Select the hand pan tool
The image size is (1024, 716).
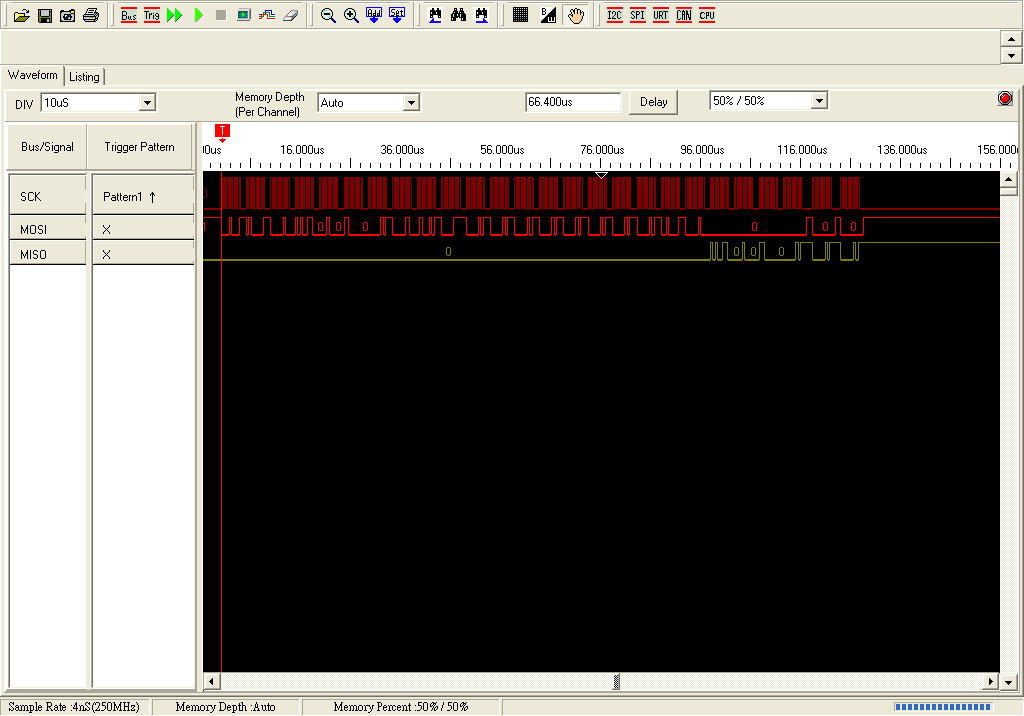[x=575, y=16]
